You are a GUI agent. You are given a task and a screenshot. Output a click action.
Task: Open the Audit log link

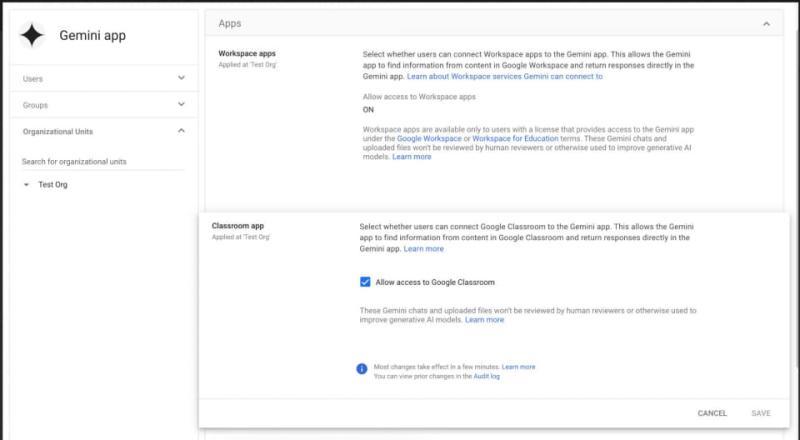487,376
